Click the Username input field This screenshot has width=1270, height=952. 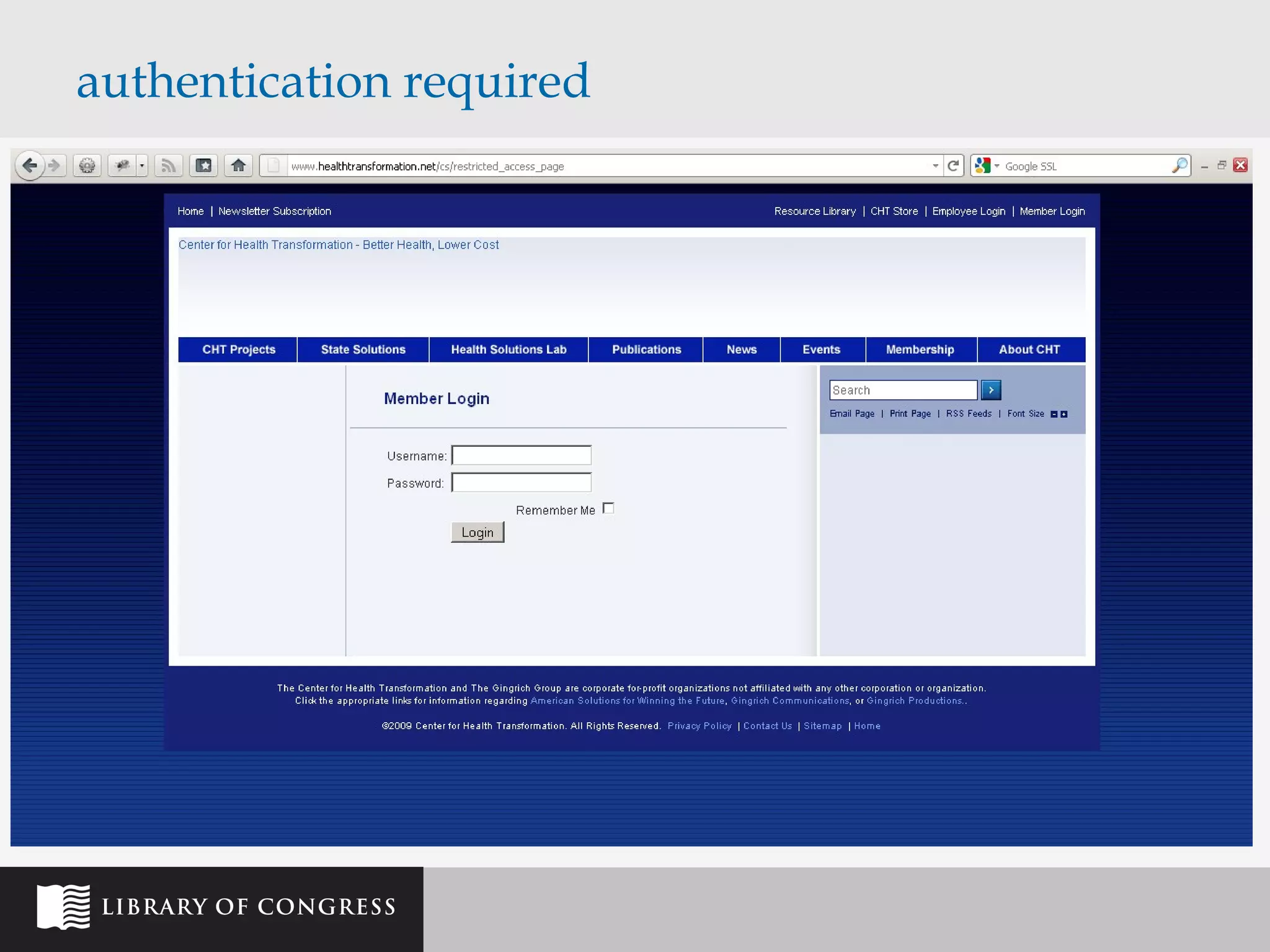click(522, 456)
